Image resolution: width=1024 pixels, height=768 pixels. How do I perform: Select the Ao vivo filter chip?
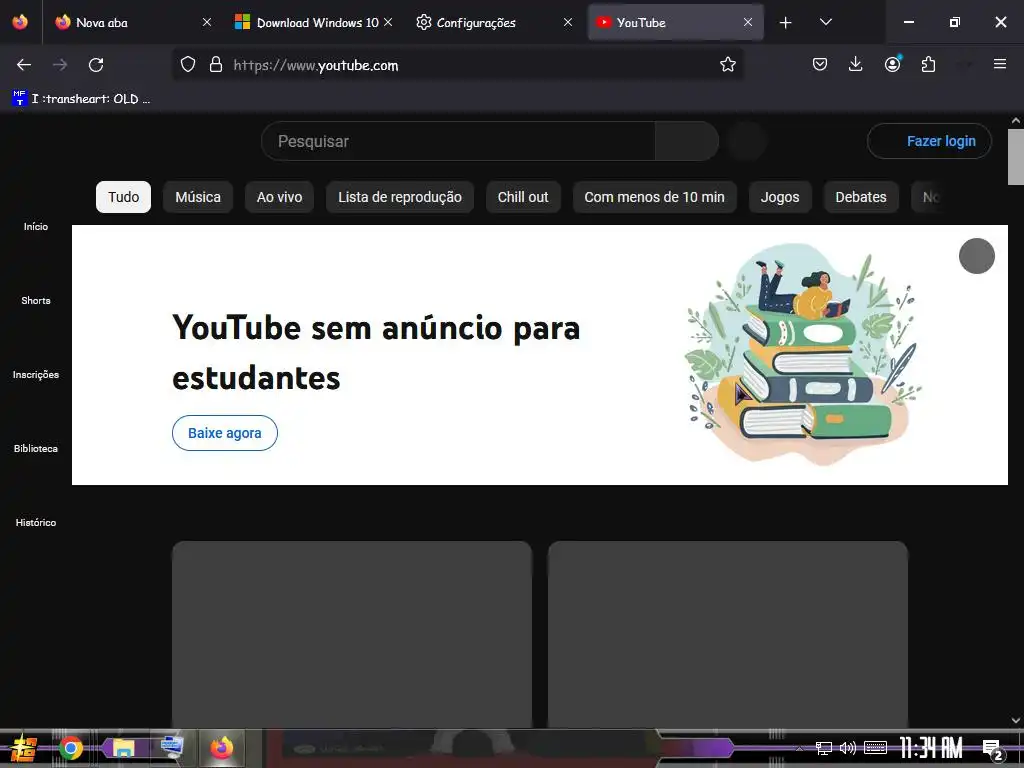click(x=280, y=197)
